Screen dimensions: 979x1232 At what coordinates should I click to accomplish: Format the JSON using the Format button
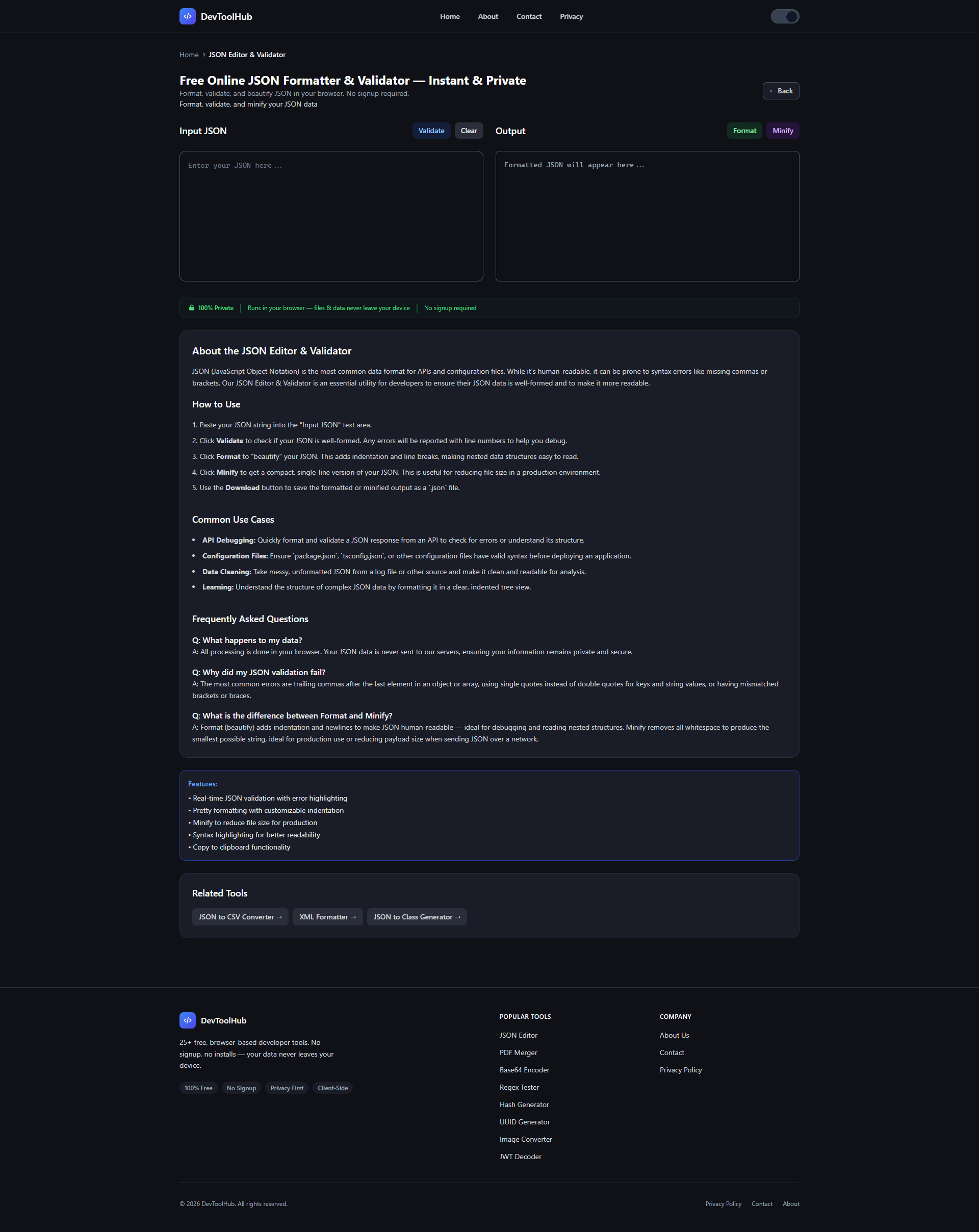pos(744,130)
